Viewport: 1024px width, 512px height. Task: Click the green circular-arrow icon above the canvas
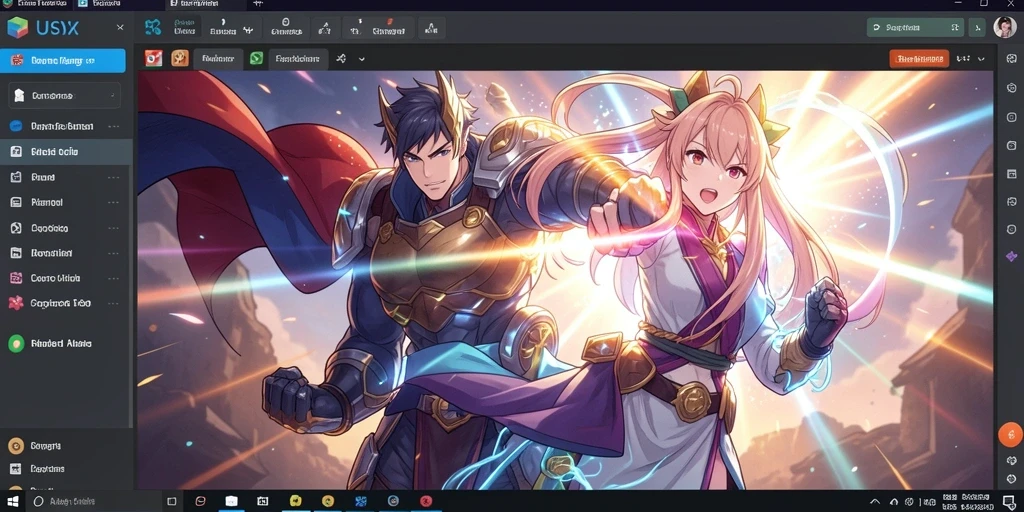pos(257,59)
